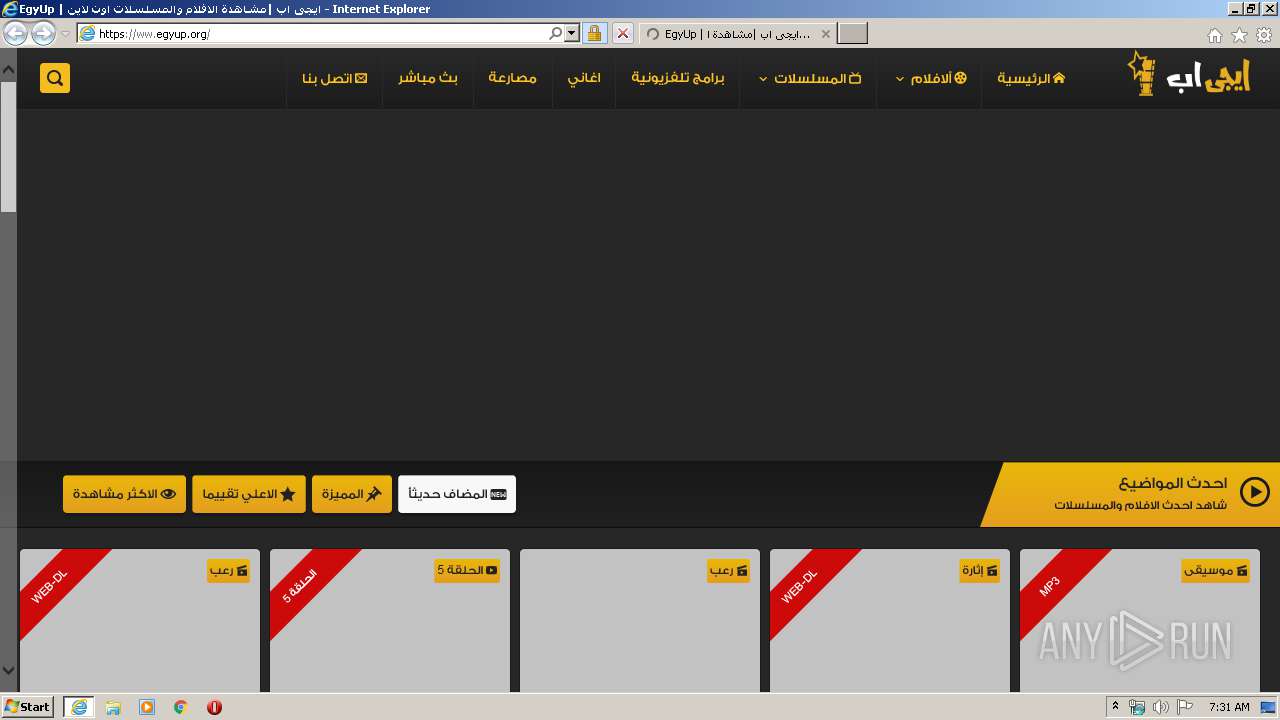Click the vertical scrollbar thumb
The image size is (1280, 720).
pos(8,147)
